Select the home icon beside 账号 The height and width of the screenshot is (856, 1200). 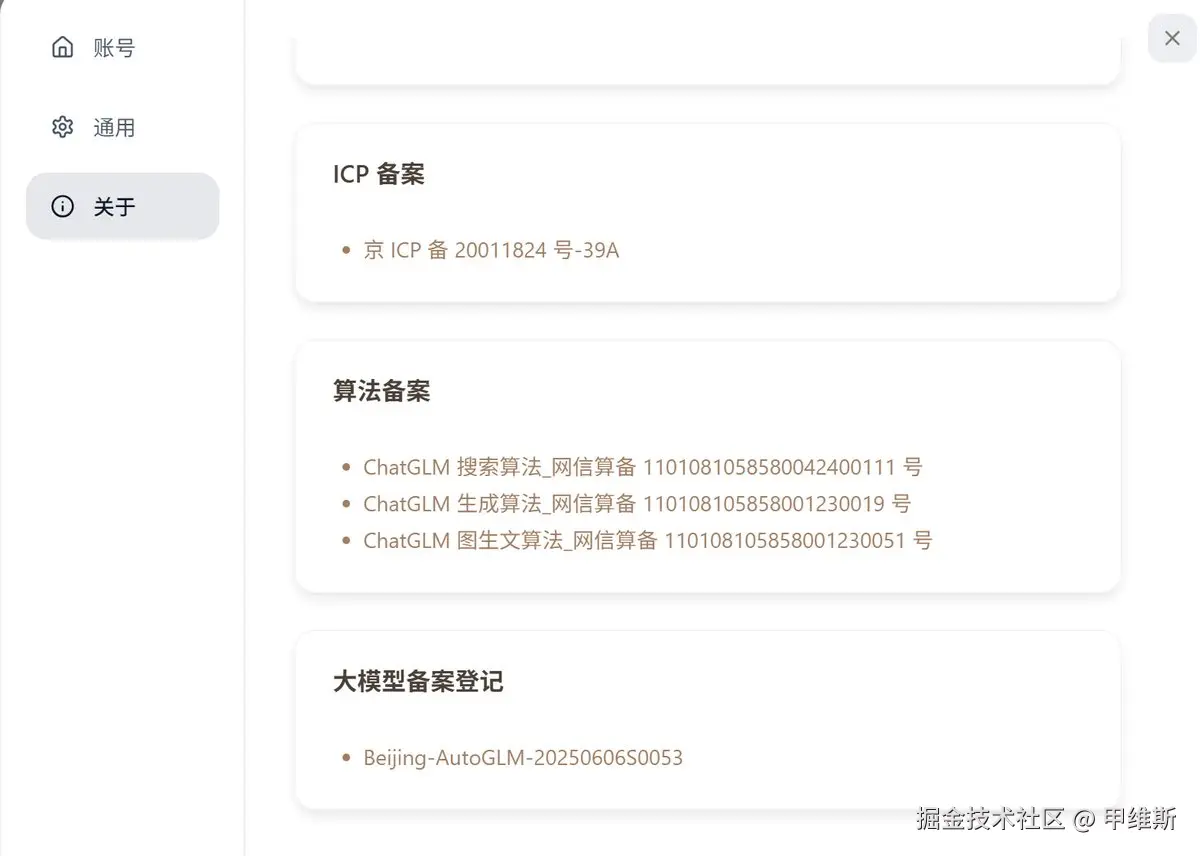62,46
